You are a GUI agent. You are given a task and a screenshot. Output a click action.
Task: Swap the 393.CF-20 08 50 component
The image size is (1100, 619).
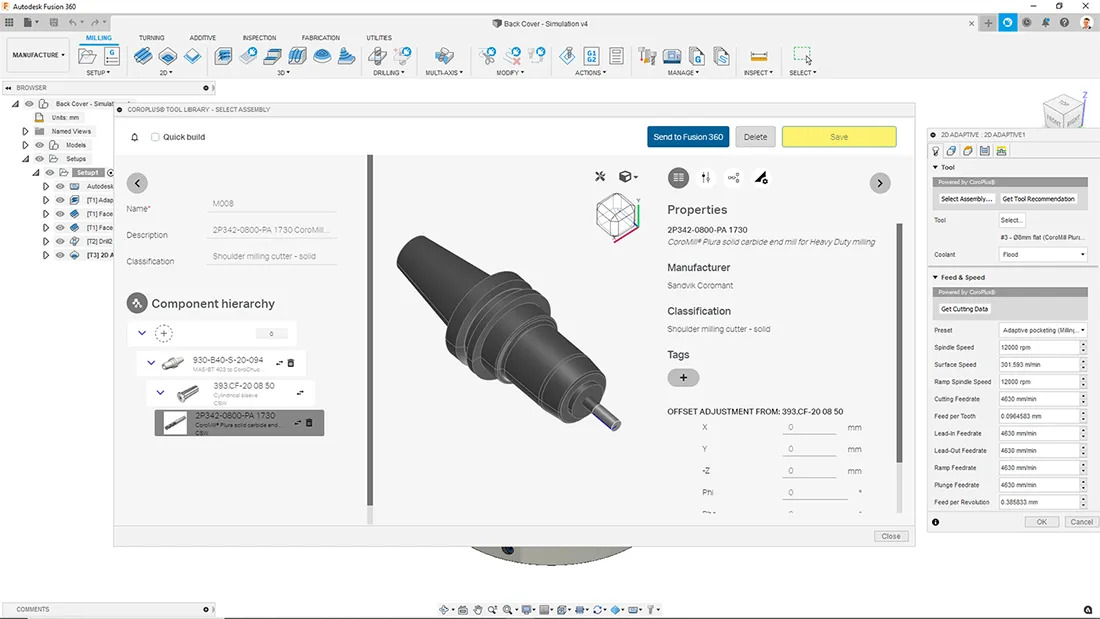click(x=300, y=392)
